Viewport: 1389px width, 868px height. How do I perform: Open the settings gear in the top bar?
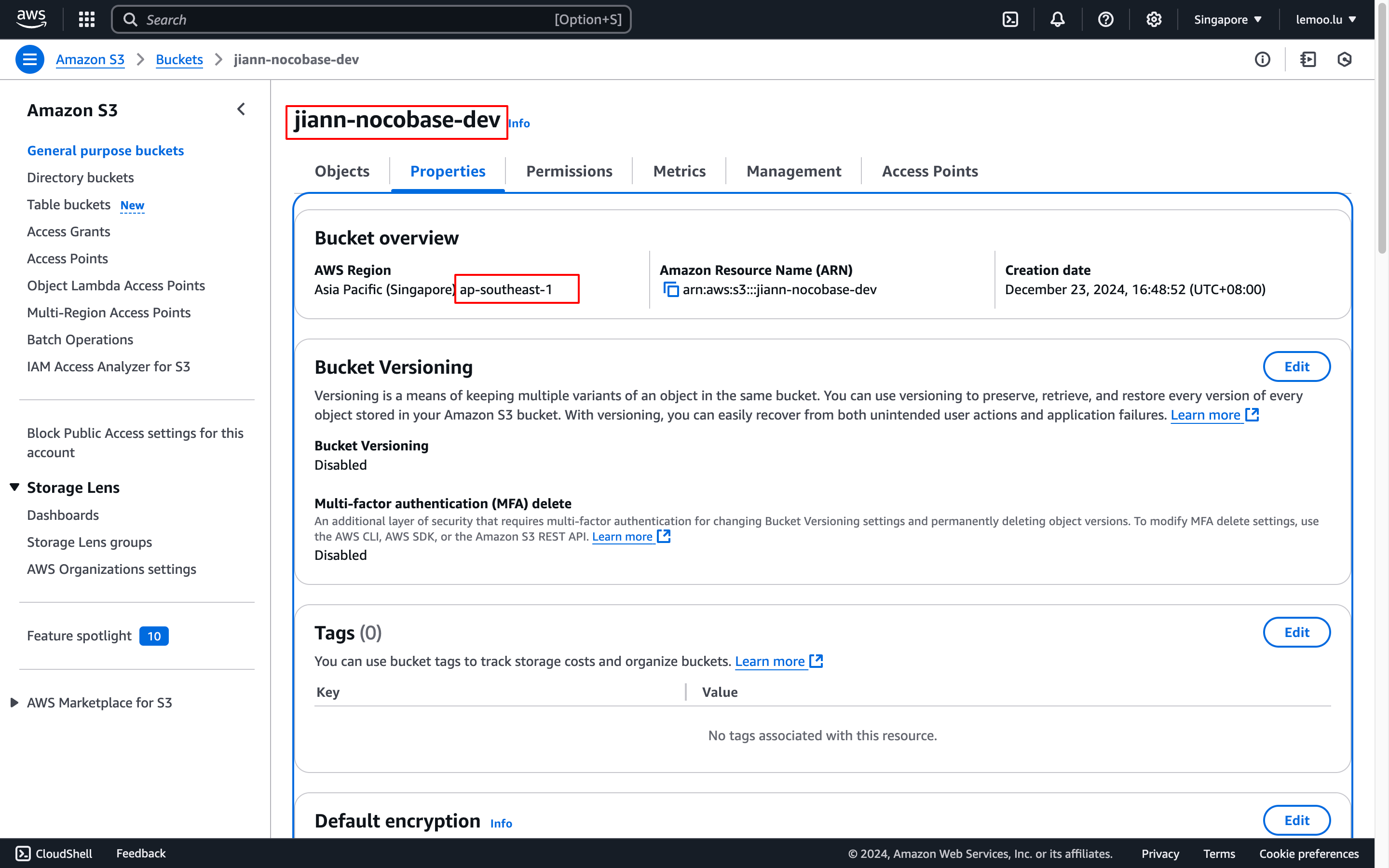1154,19
